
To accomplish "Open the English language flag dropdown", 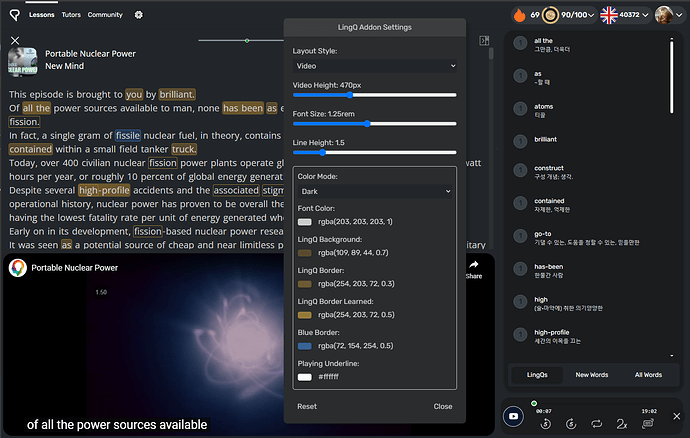I will pyautogui.click(x=625, y=15).
